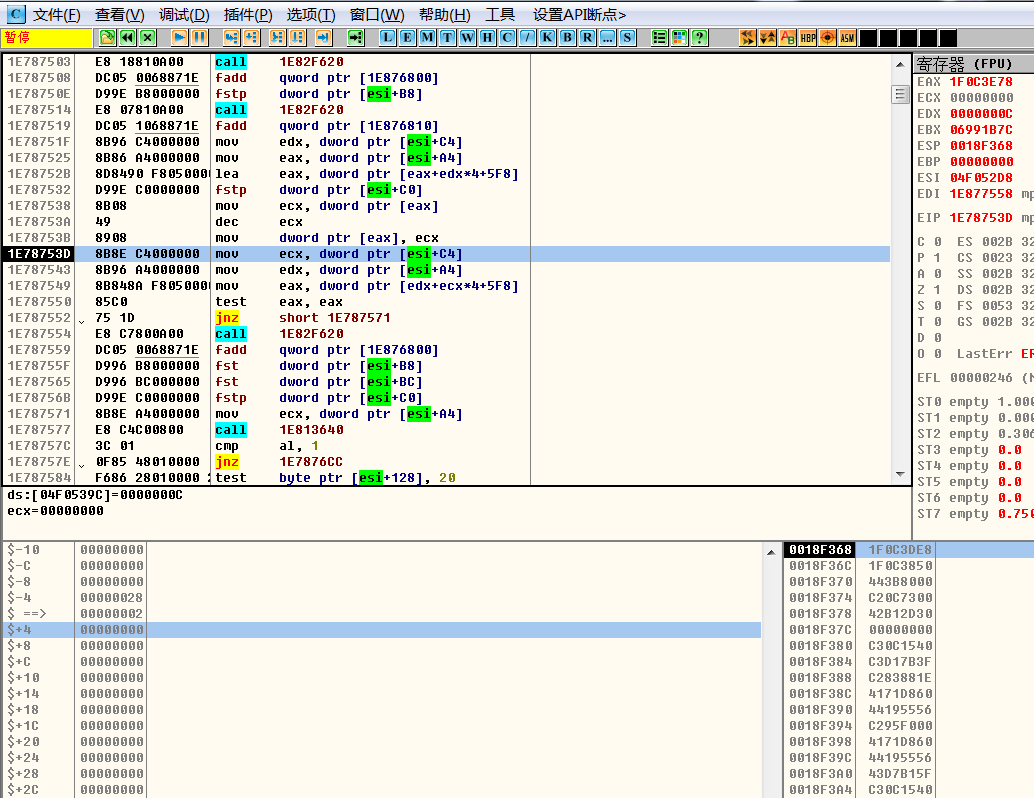Click the step over toolbar icon

coord(251,37)
